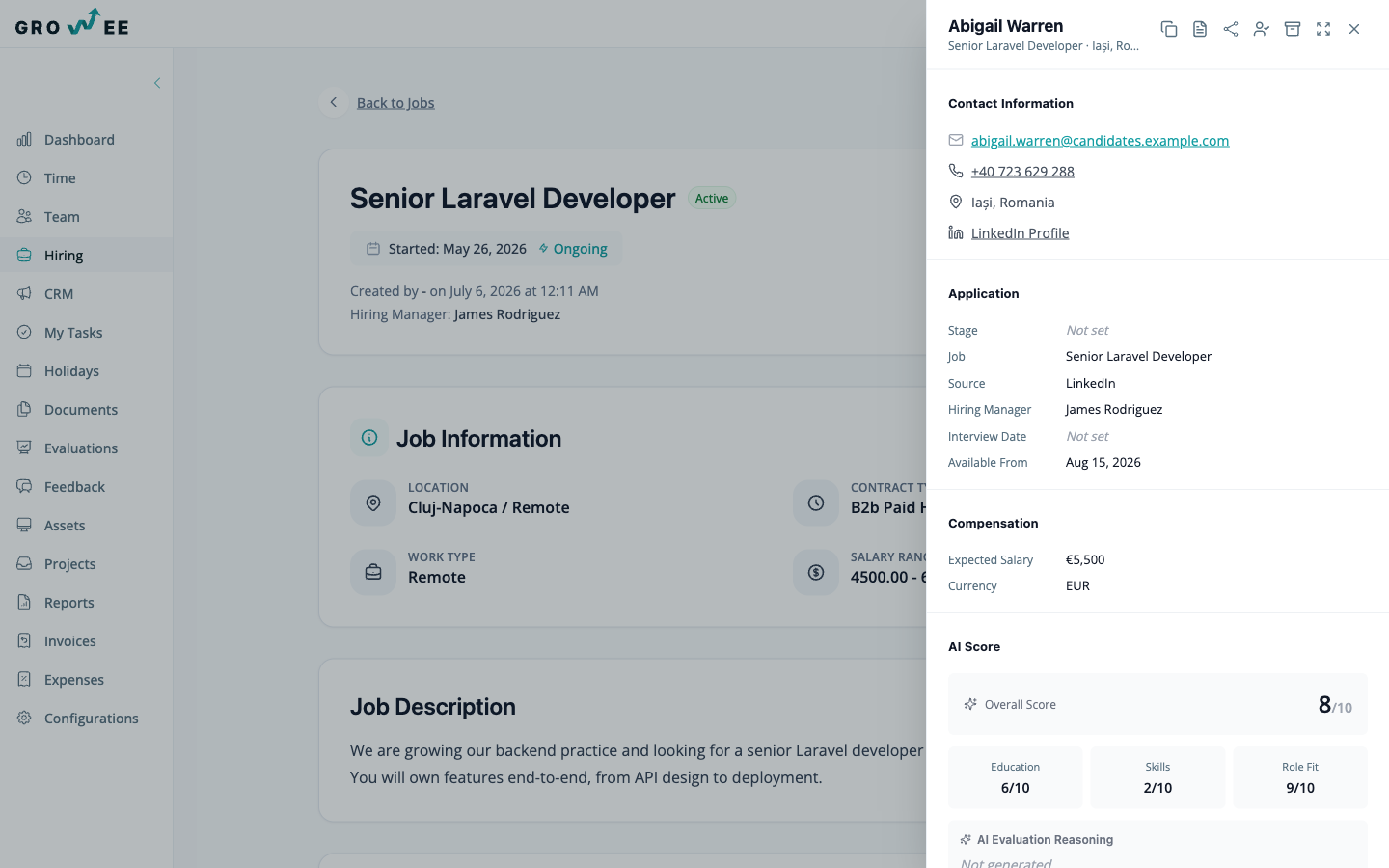Click the Holidays calendar icon

[x=24, y=370]
